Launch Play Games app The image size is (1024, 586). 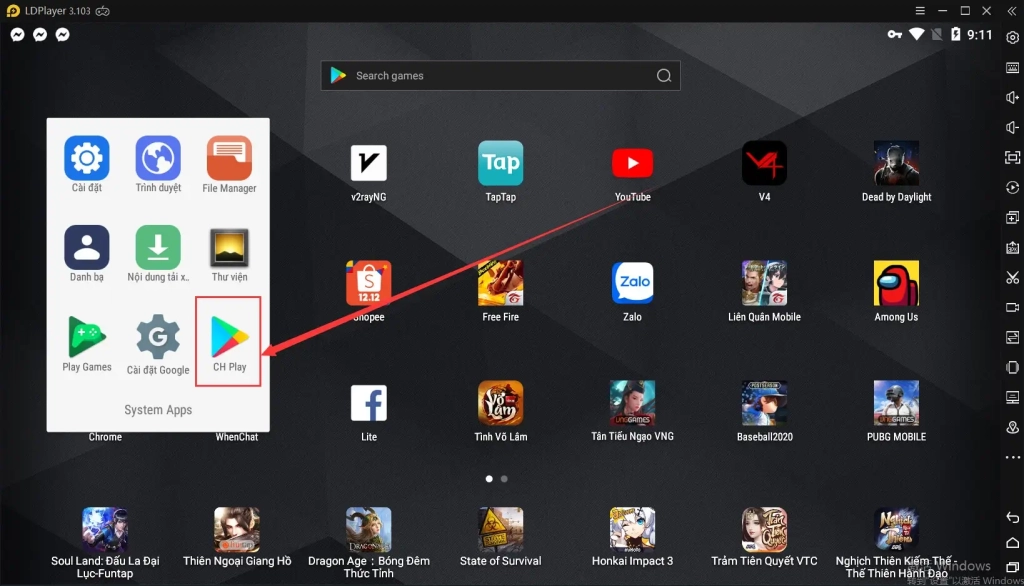(87, 337)
